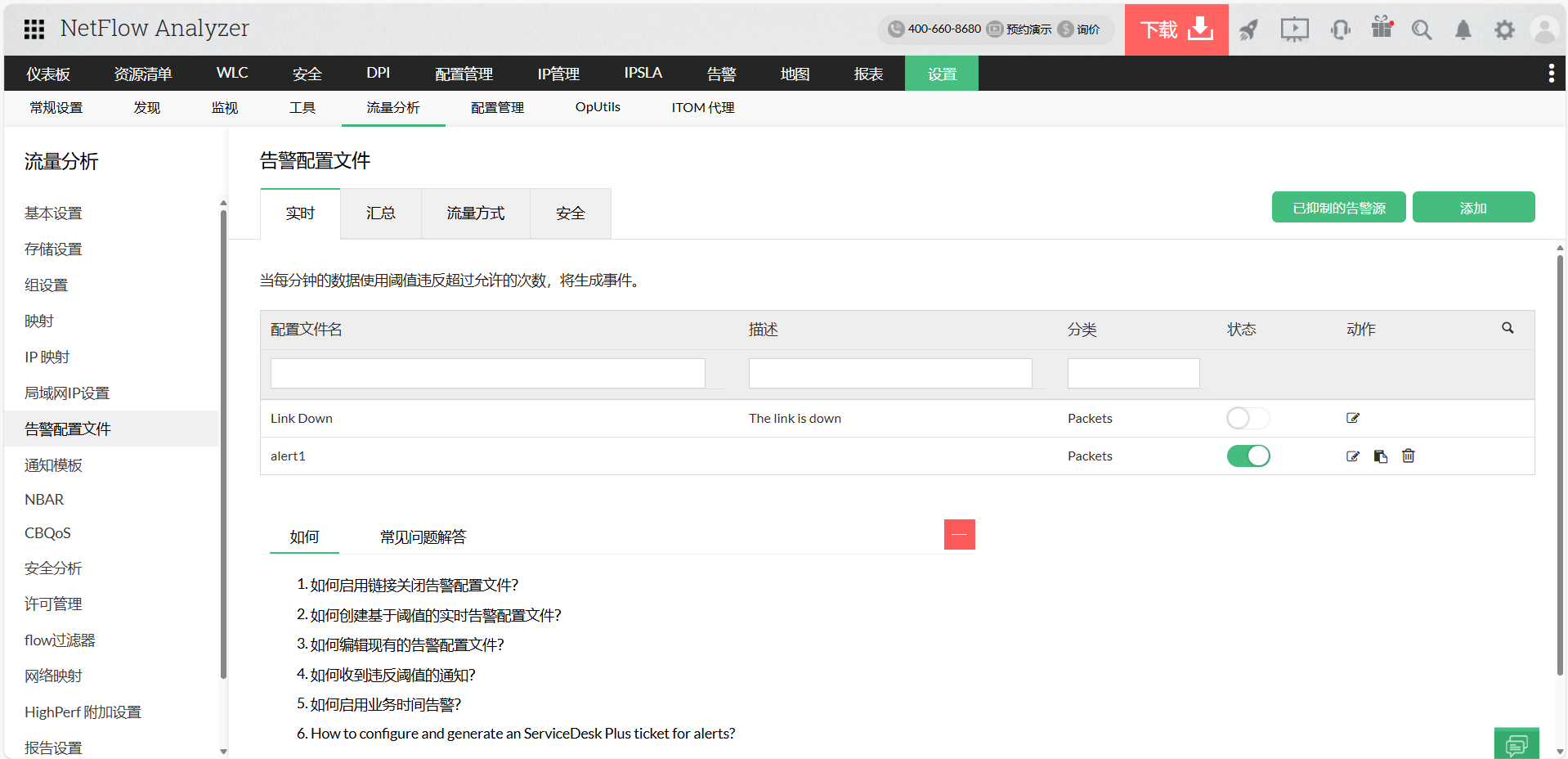Enable the Link Down profile toggle
The height and width of the screenshot is (759, 1568).
coord(1248,418)
